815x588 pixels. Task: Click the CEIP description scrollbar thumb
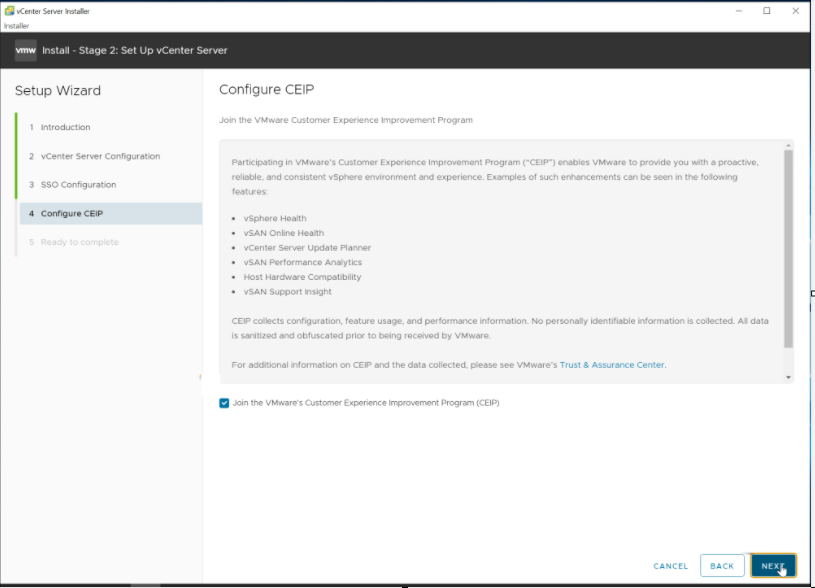tap(788, 250)
